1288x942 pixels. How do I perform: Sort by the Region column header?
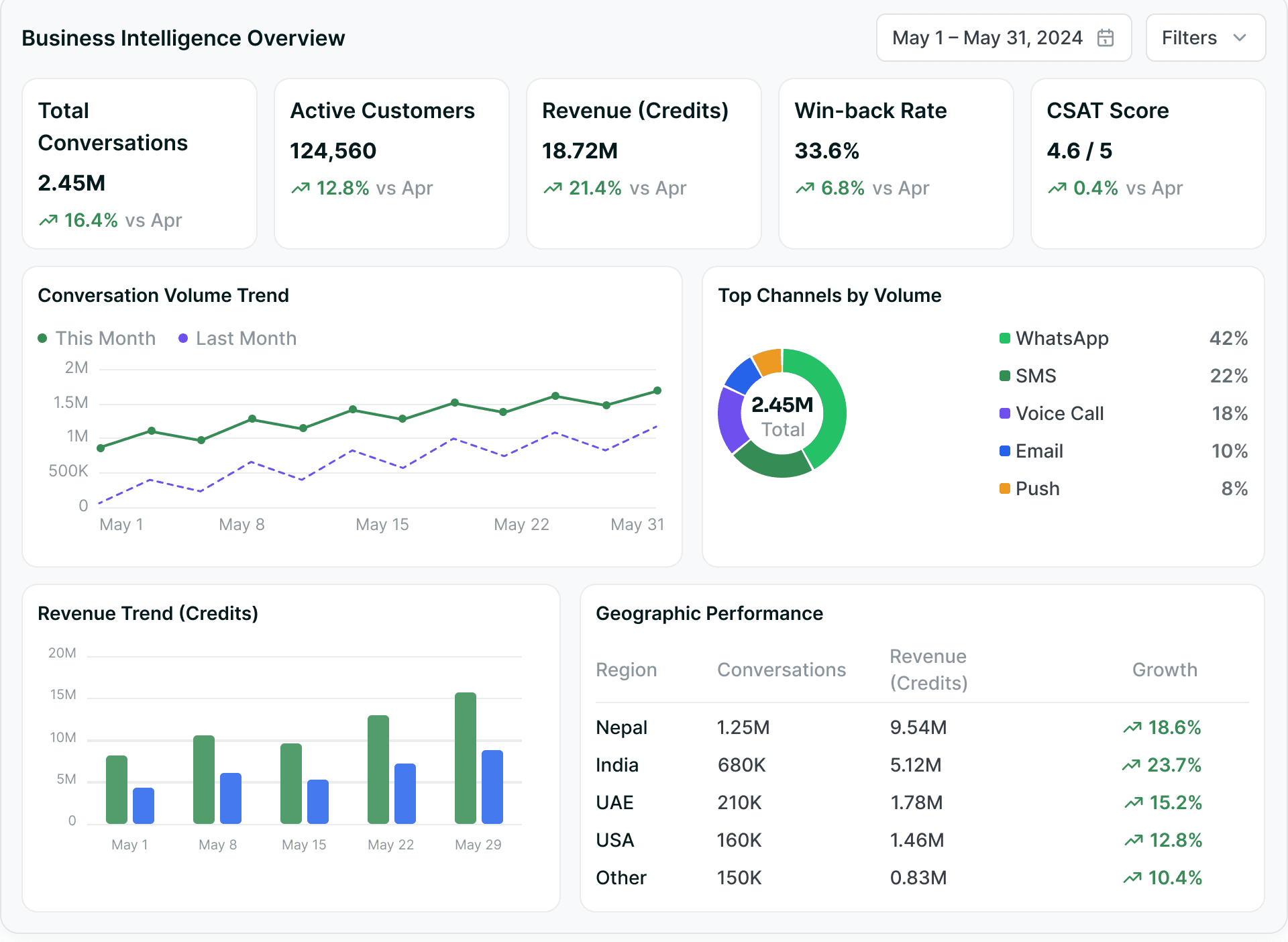coord(627,670)
